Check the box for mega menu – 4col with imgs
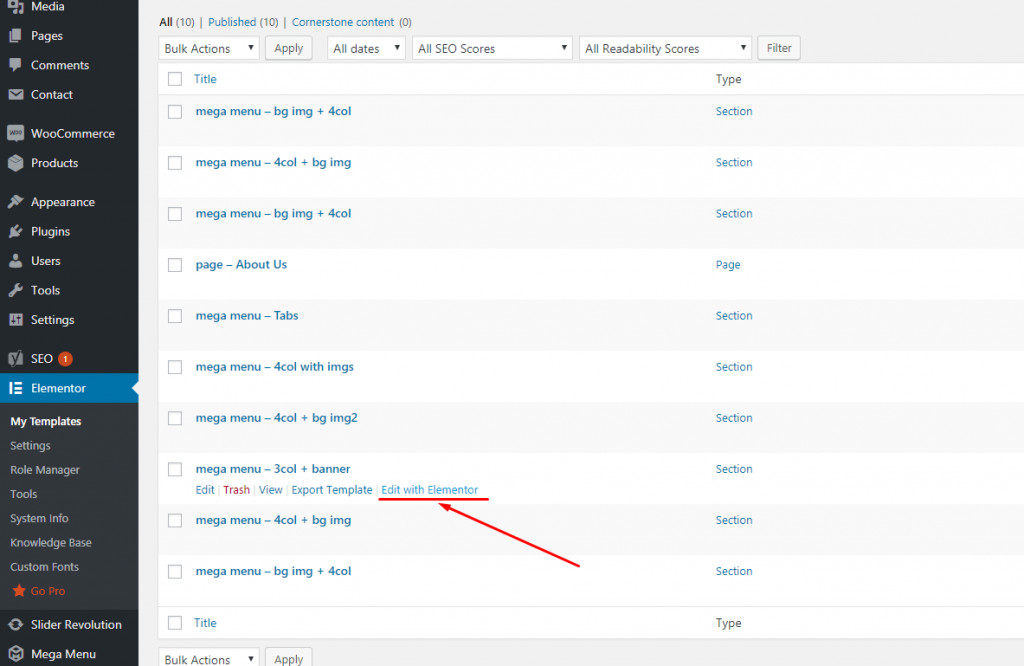 tap(175, 367)
